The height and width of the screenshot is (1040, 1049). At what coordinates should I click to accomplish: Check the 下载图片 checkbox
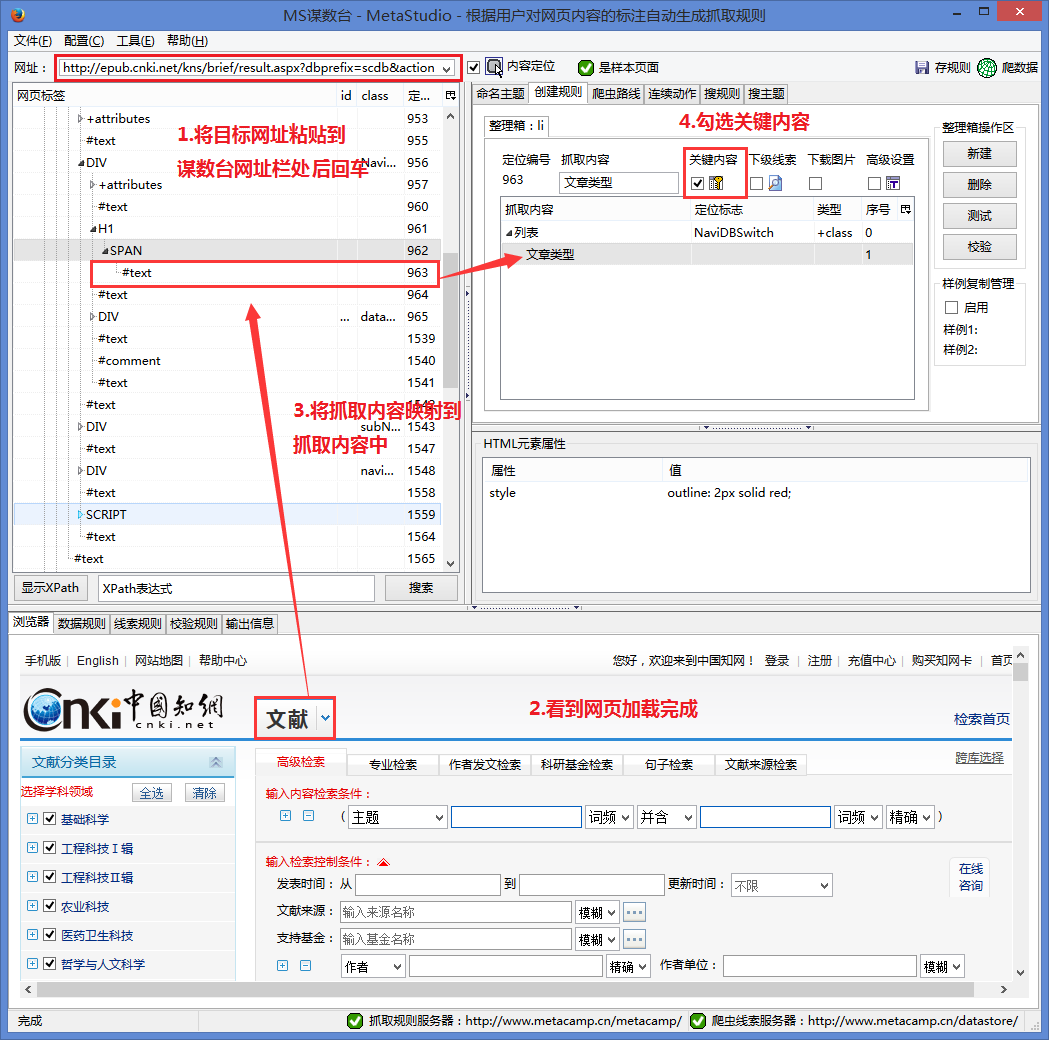coord(815,183)
